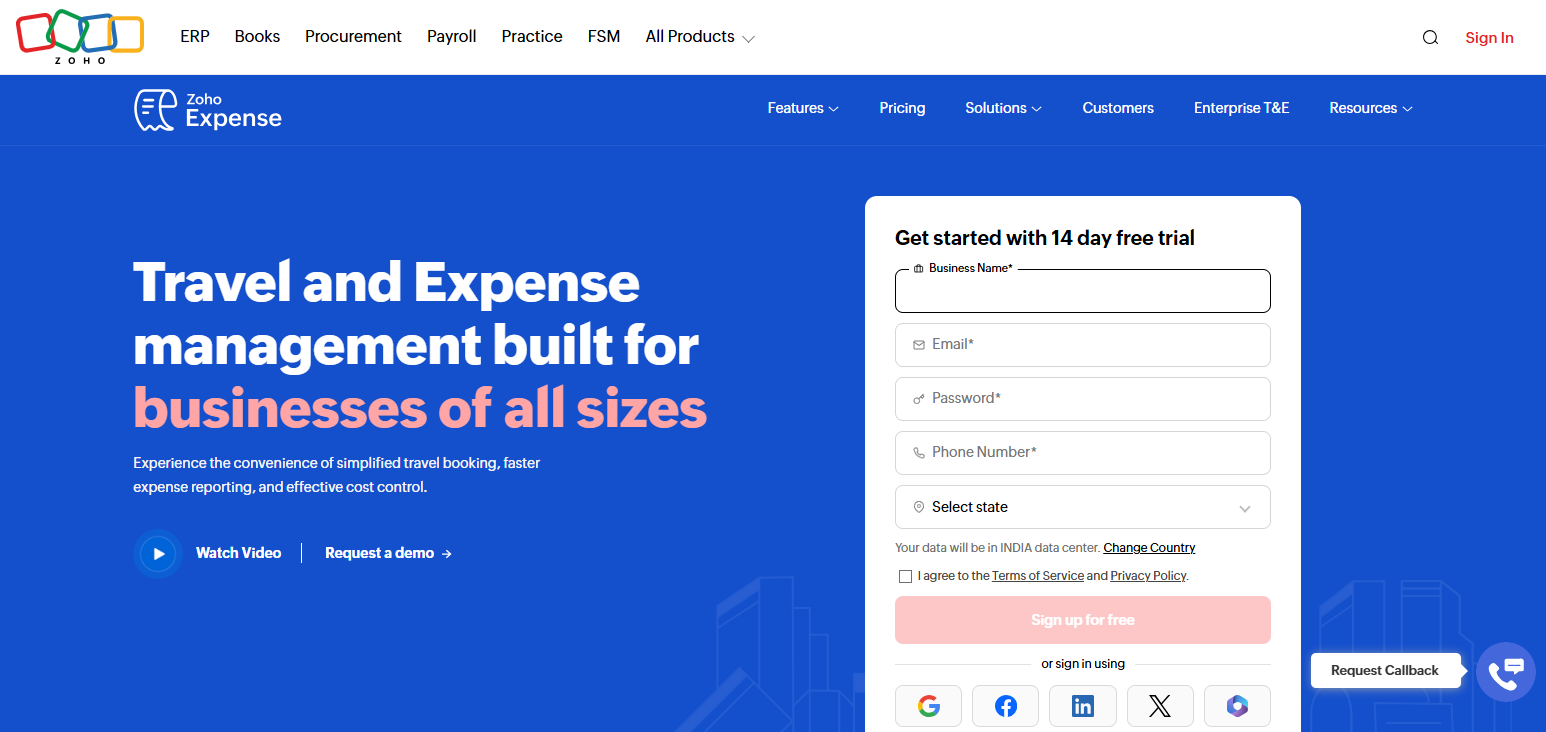This screenshot has height=732, width=1546.
Task: Click Request a demo link
Action: click(388, 553)
